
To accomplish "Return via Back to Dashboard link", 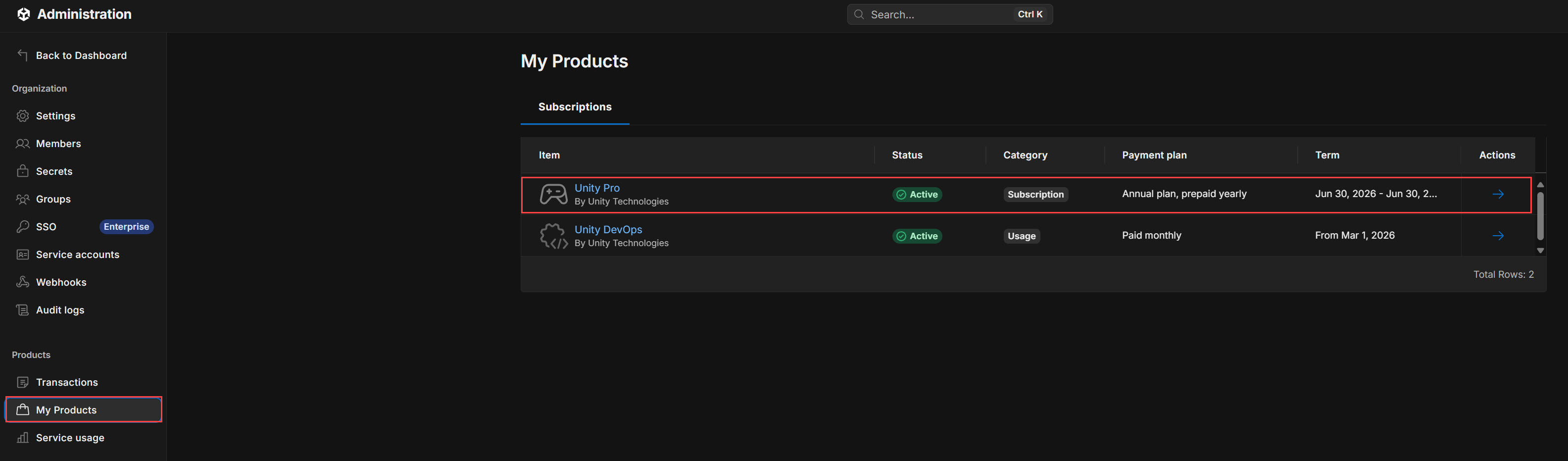I will (x=82, y=55).
